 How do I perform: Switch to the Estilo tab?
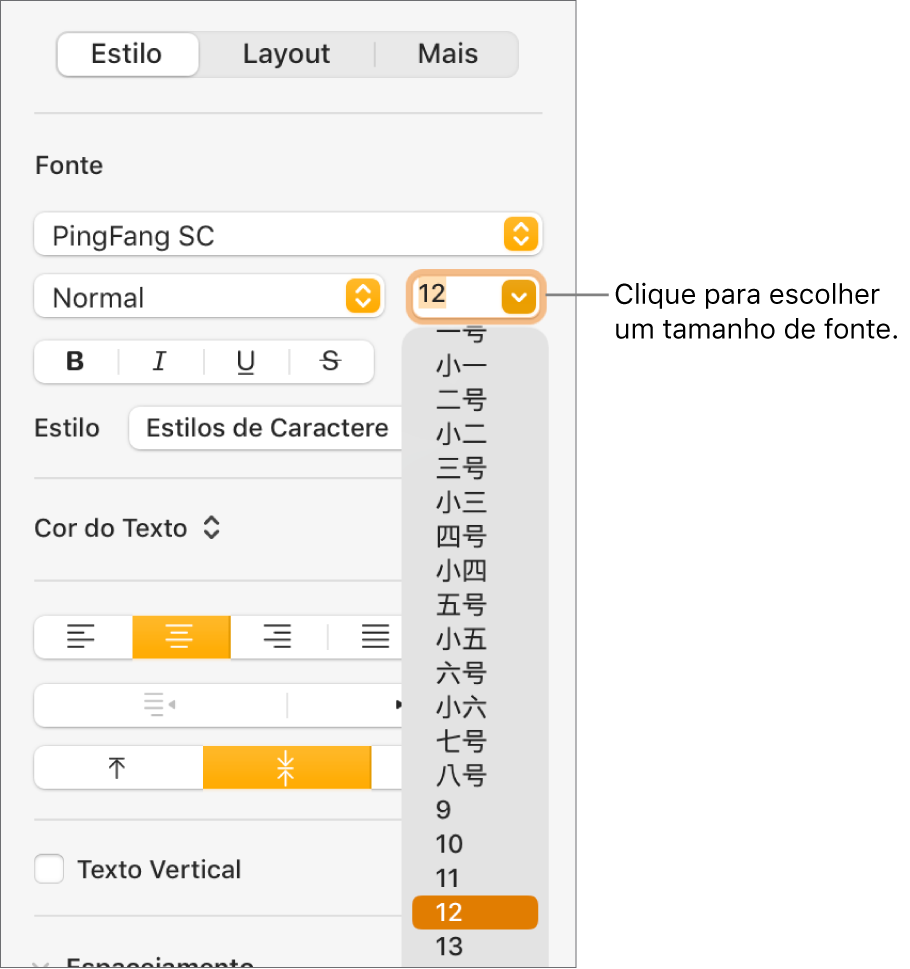point(127,54)
